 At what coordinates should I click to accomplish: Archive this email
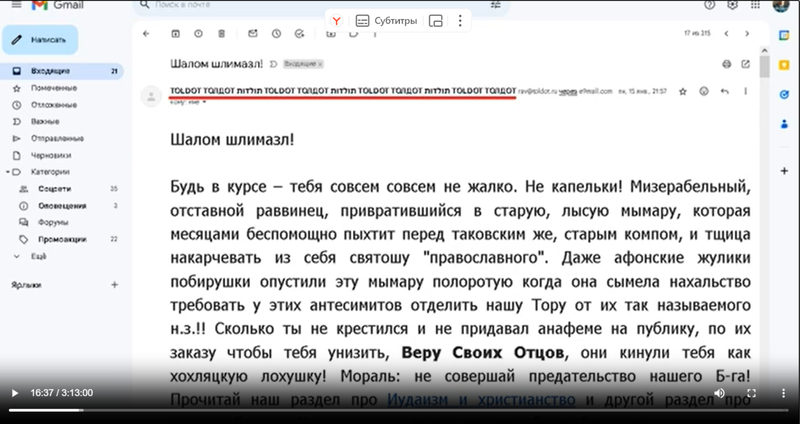click(x=176, y=34)
